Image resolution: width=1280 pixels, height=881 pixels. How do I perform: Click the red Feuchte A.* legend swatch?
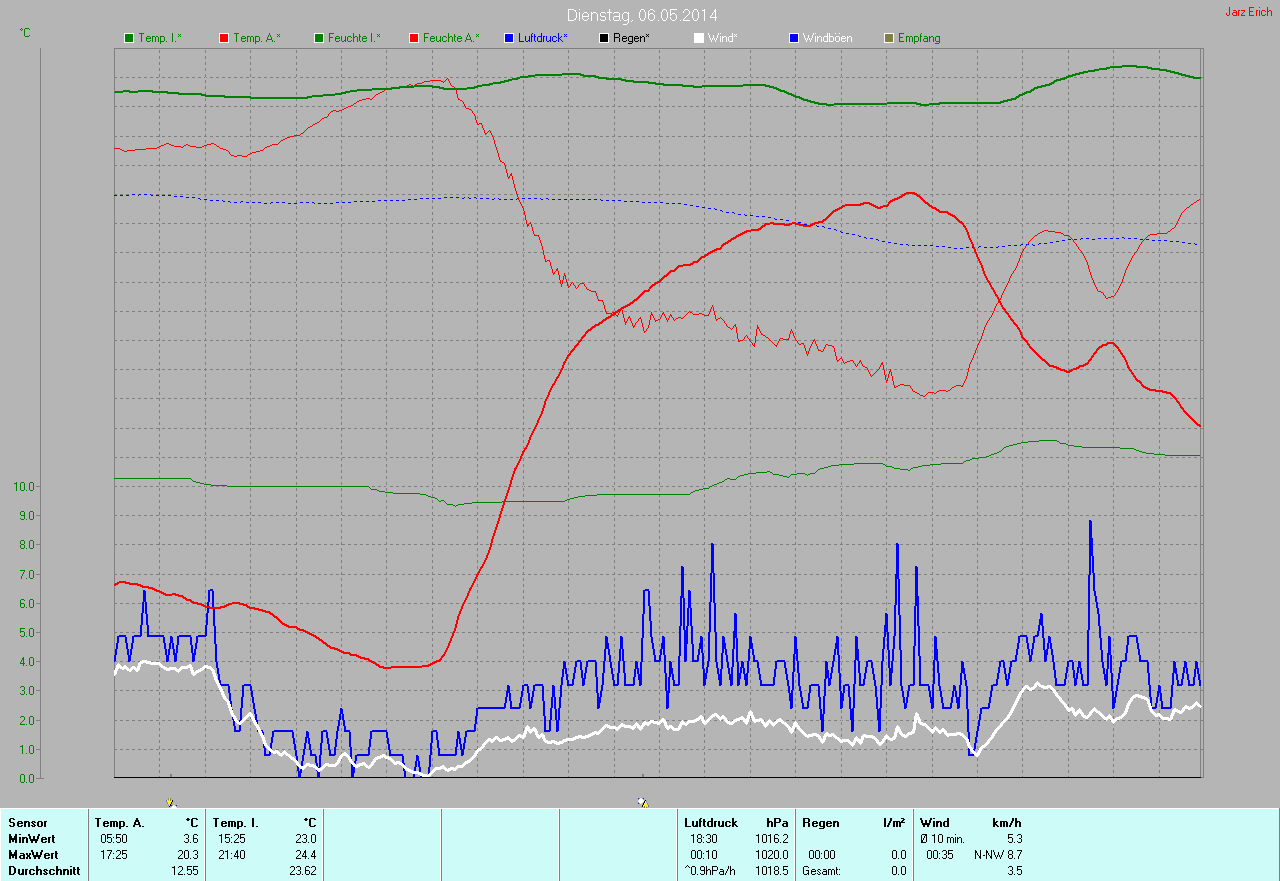[x=413, y=38]
